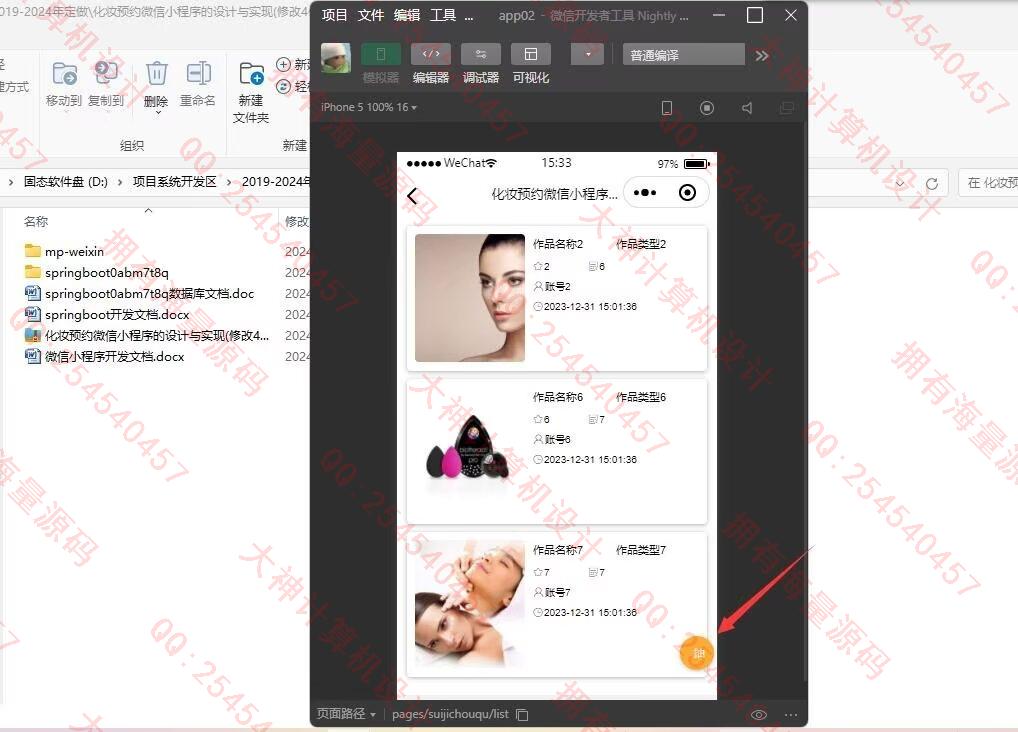Open the 工具 menu

(x=443, y=15)
